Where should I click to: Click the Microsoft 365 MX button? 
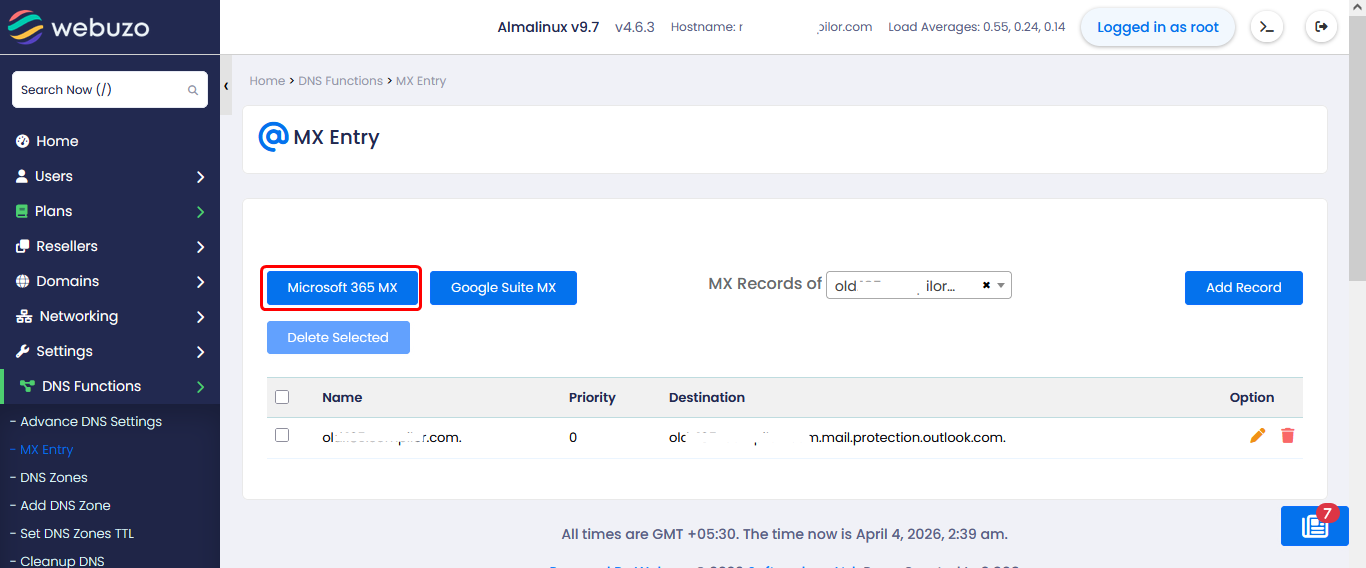pyautogui.click(x=342, y=288)
